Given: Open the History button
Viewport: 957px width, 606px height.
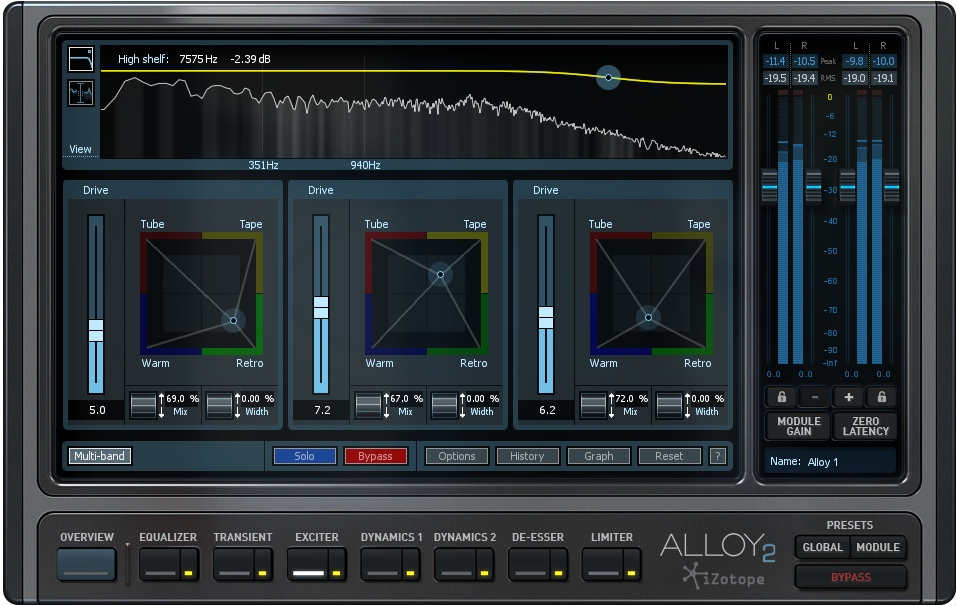Looking at the screenshot, I should point(527,456).
